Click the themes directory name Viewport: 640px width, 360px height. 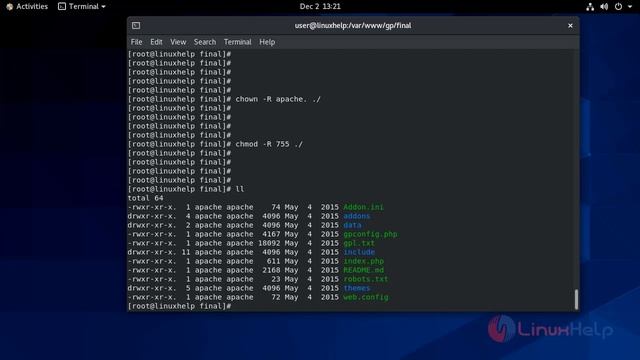pos(357,288)
